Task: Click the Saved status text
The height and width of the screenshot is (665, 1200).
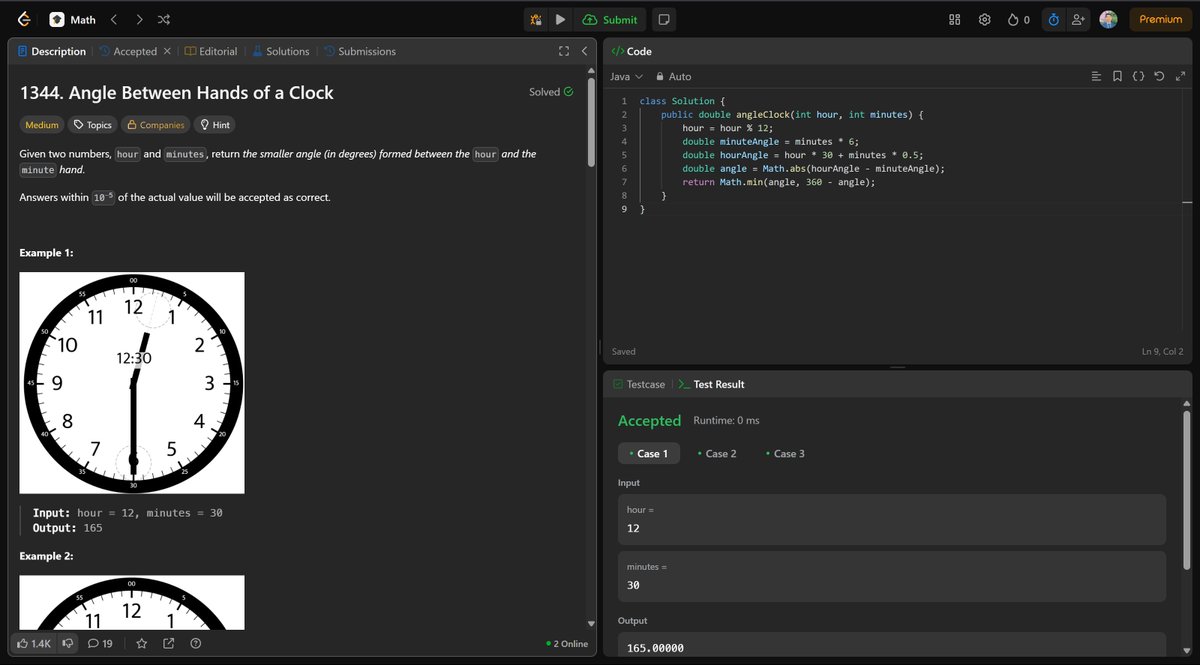Action: pos(623,352)
